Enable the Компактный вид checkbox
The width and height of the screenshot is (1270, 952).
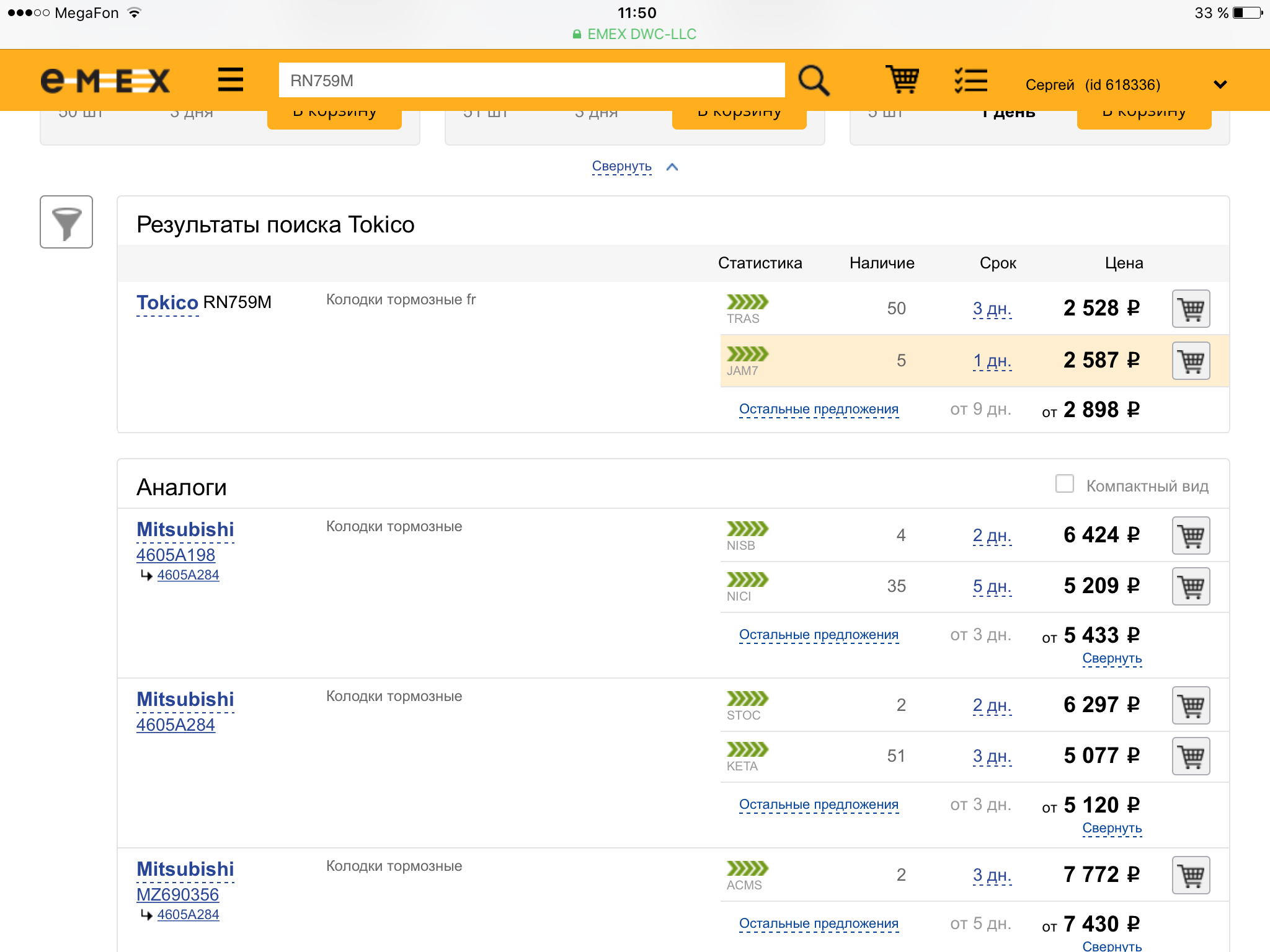(x=1064, y=484)
